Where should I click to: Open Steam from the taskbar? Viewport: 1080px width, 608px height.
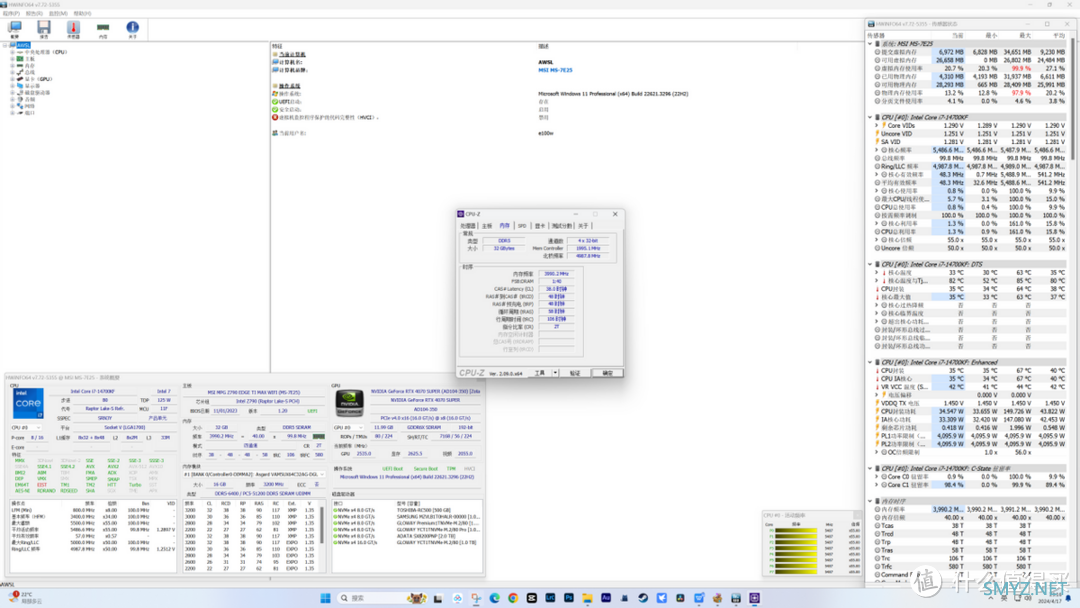pyautogui.click(x=643, y=598)
